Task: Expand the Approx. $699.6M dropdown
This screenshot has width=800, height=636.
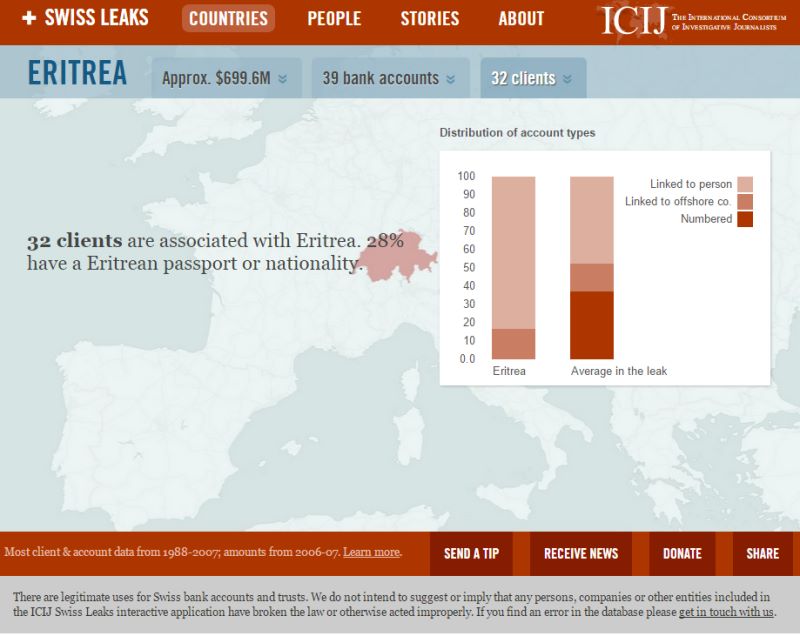Action: pos(226,78)
